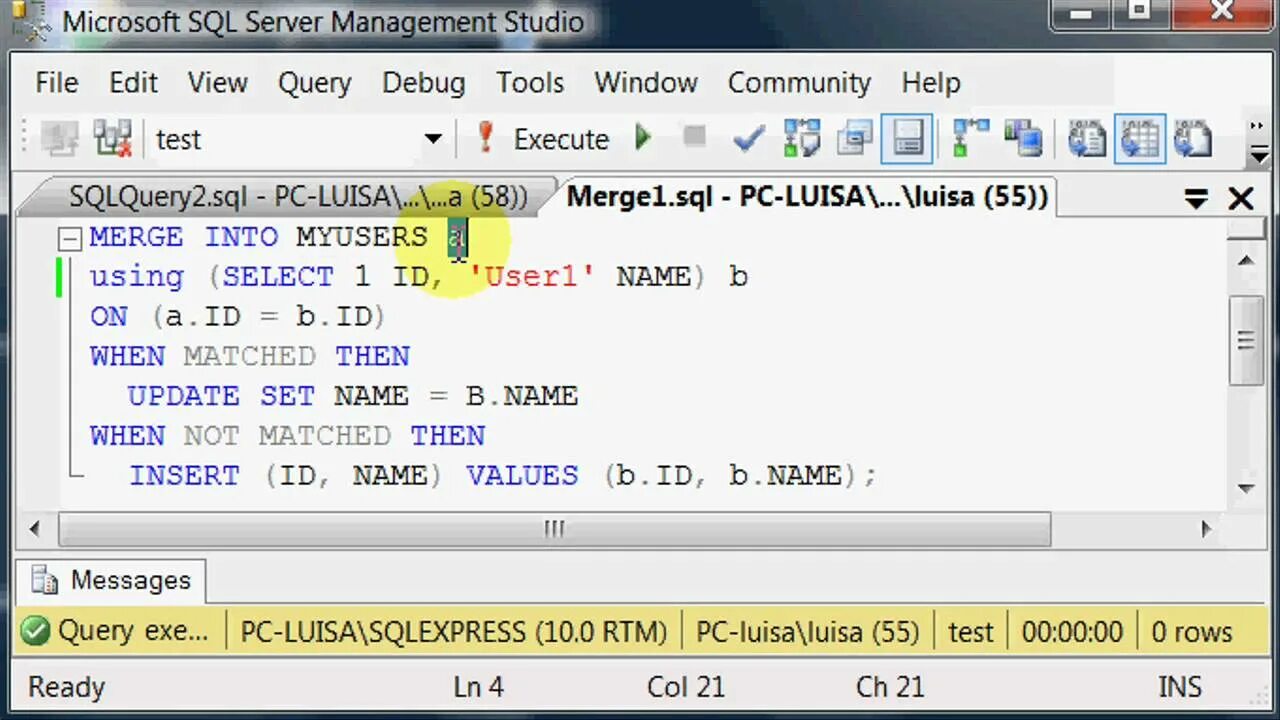
Task: Click the red exclamation Execute icon
Action: click(x=486, y=138)
